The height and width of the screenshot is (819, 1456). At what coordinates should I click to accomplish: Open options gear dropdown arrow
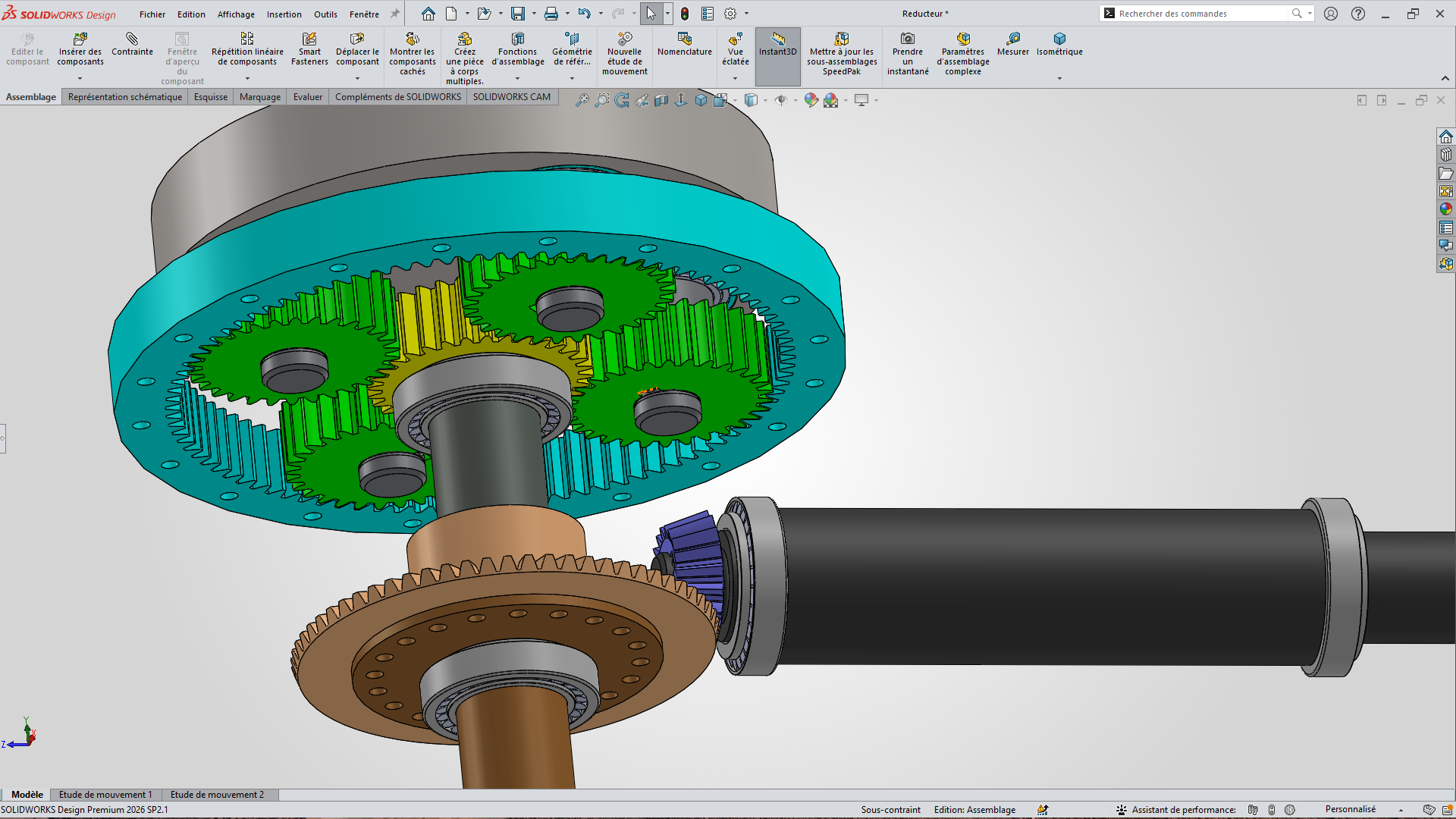[746, 14]
